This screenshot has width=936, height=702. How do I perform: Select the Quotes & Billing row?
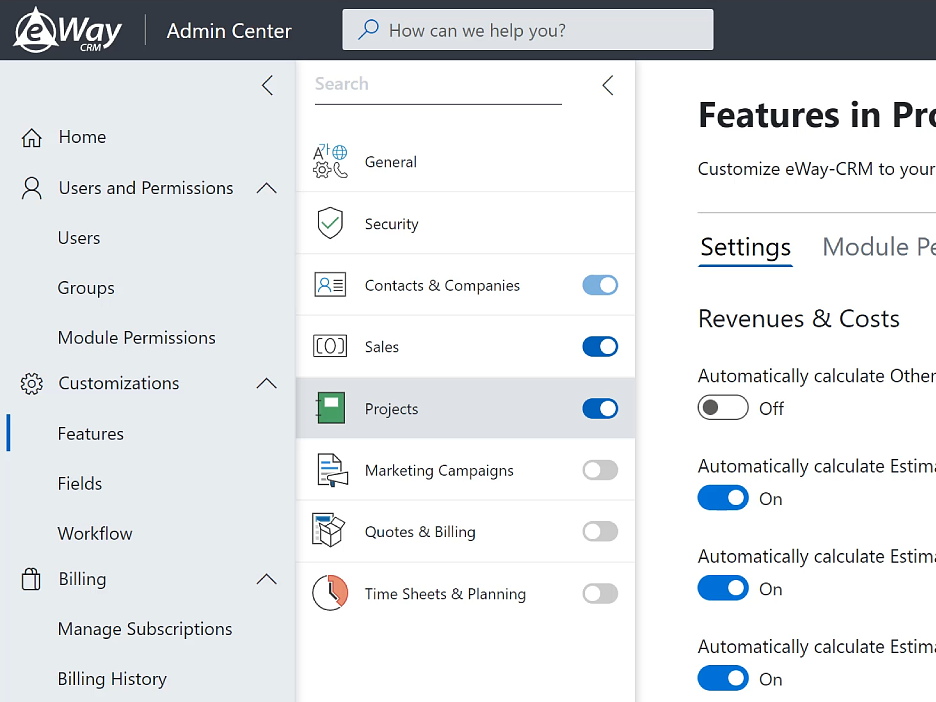pos(466,531)
